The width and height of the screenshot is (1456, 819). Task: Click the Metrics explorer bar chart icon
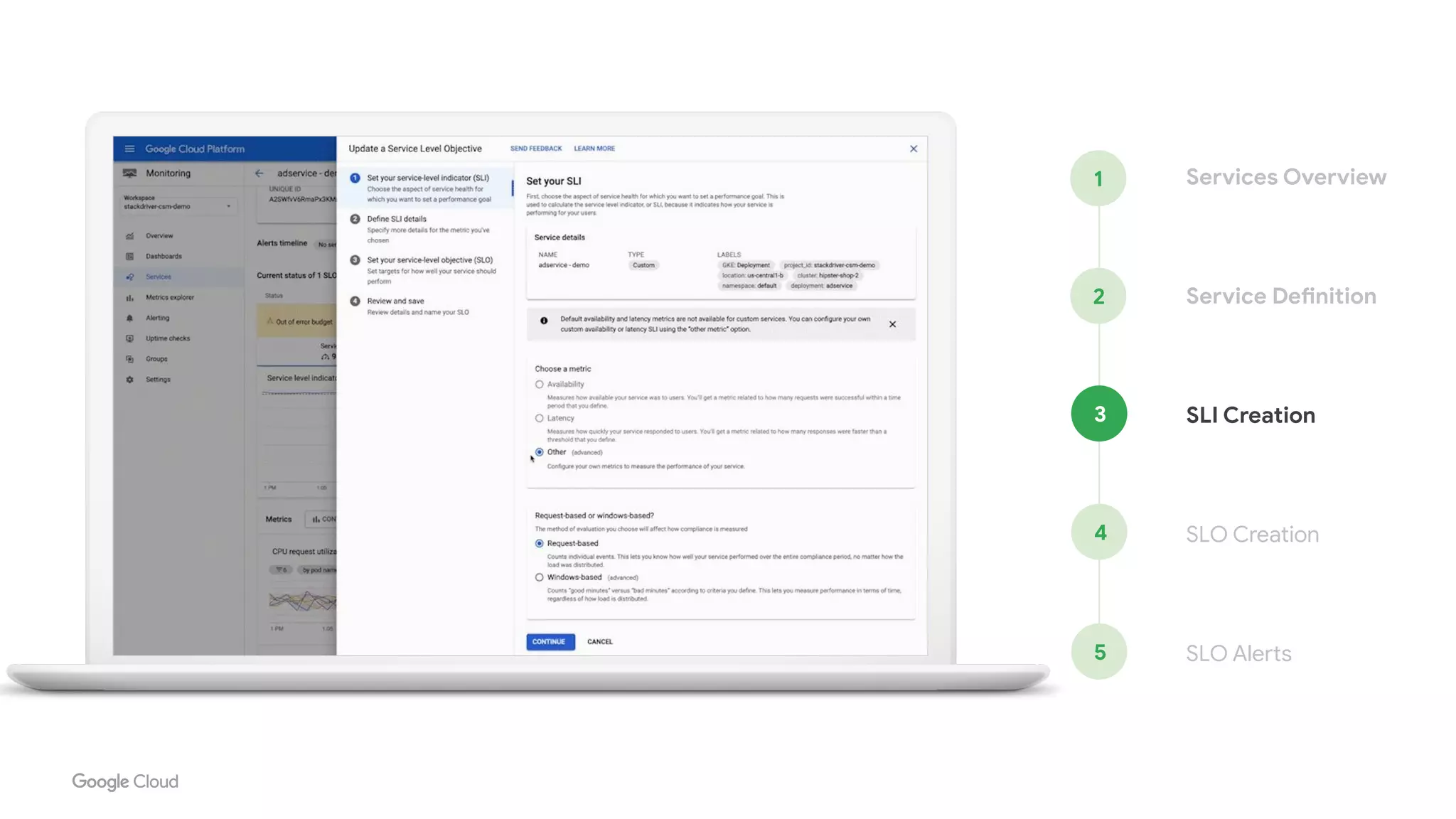[129, 297]
